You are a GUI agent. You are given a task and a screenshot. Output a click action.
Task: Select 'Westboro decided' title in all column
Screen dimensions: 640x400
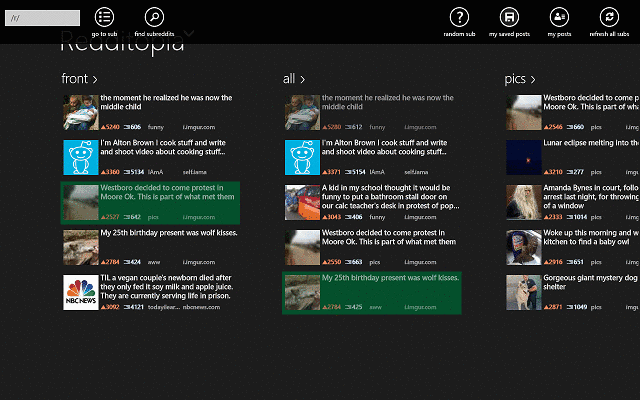coord(389,237)
